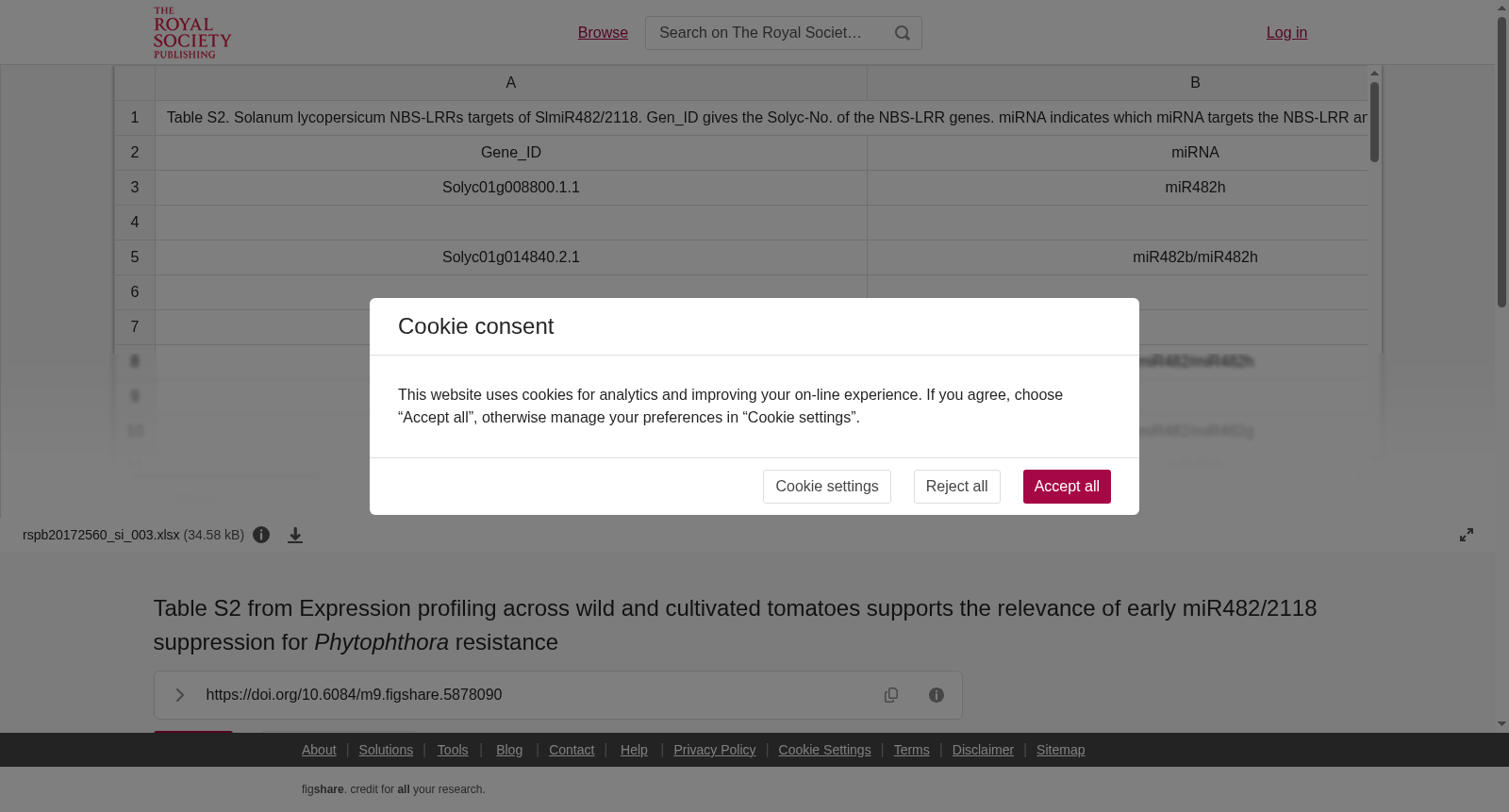Click cell miR482b/miR482h
The width and height of the screenshot is (1509, 812).
point(1117,257)
